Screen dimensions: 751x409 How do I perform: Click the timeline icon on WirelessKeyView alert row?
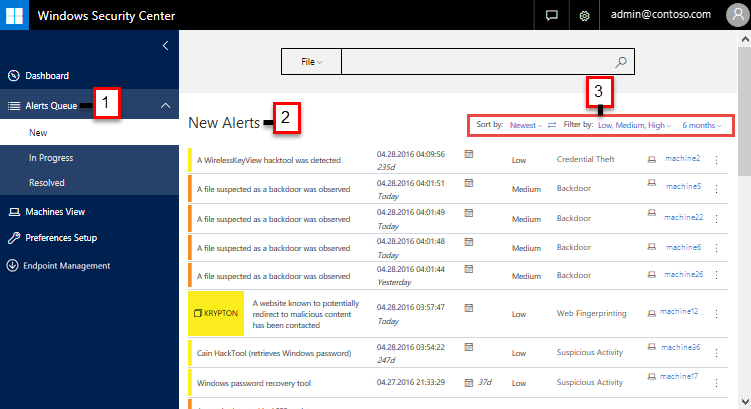click(x=469, y=154)
